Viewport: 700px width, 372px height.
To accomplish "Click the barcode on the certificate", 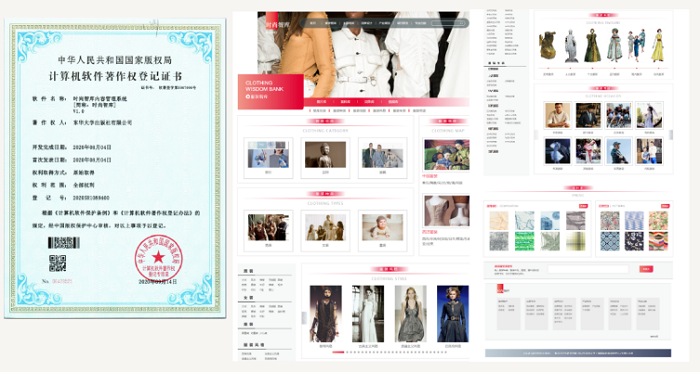I will [x=64, y=242].
